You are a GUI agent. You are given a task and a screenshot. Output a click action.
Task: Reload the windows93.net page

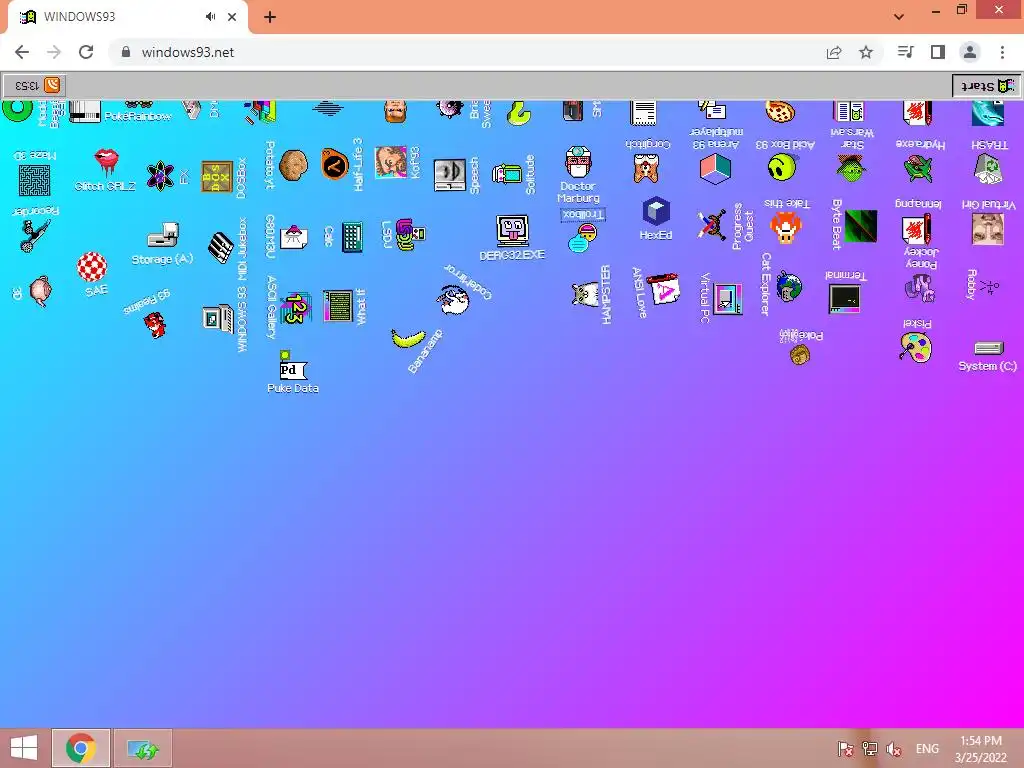coord(86,52)
